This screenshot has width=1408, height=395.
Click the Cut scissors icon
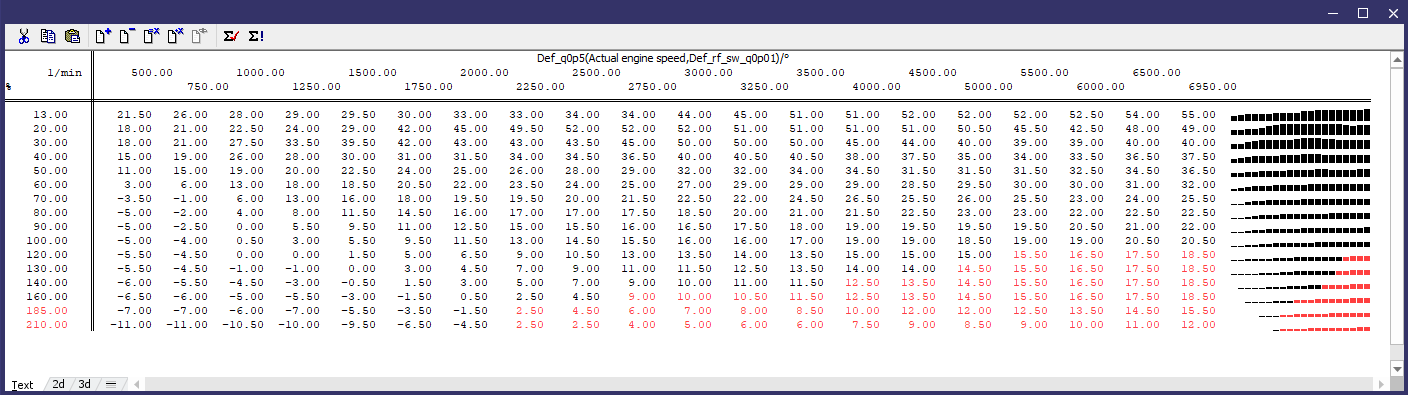pyautogui.click(x=24, y=36)
